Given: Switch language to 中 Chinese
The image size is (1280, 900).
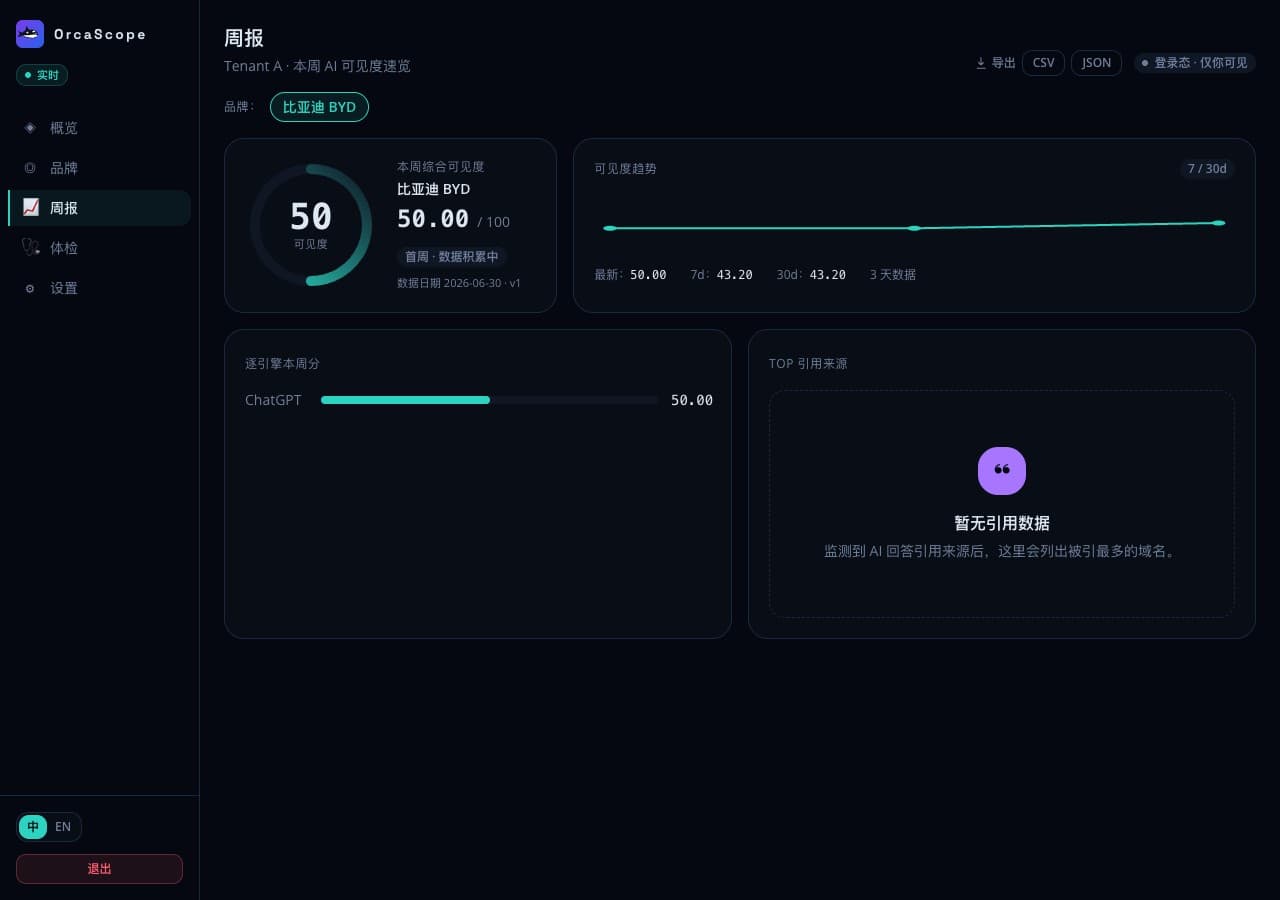Looking at the screenshot, I should pyautogui.click(x=33, y=827).
